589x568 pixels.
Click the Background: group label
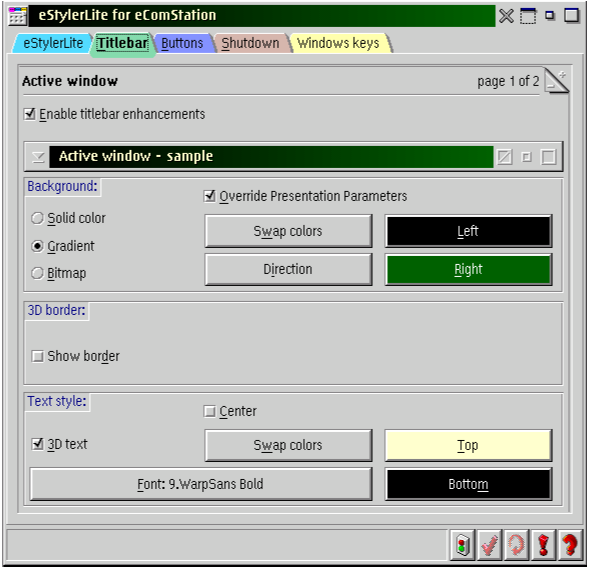[62, 186]
